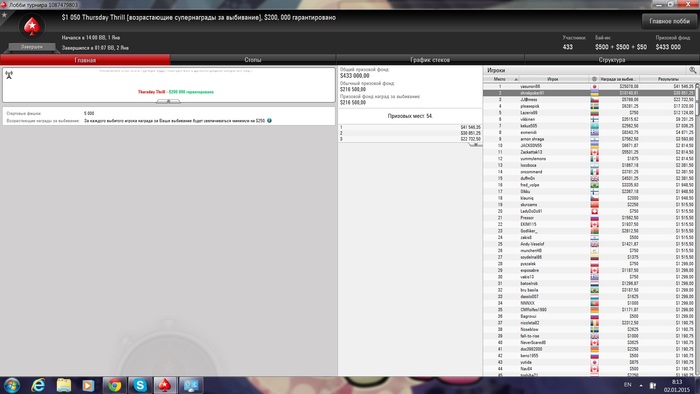Select player row arnon shraga
This screenshot has height=394, width=700.
tap(589, 139)
